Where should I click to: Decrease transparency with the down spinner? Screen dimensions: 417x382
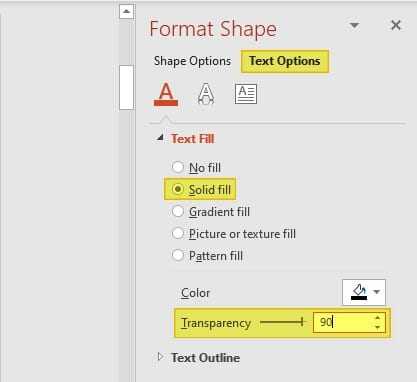(x=377, y=327)
